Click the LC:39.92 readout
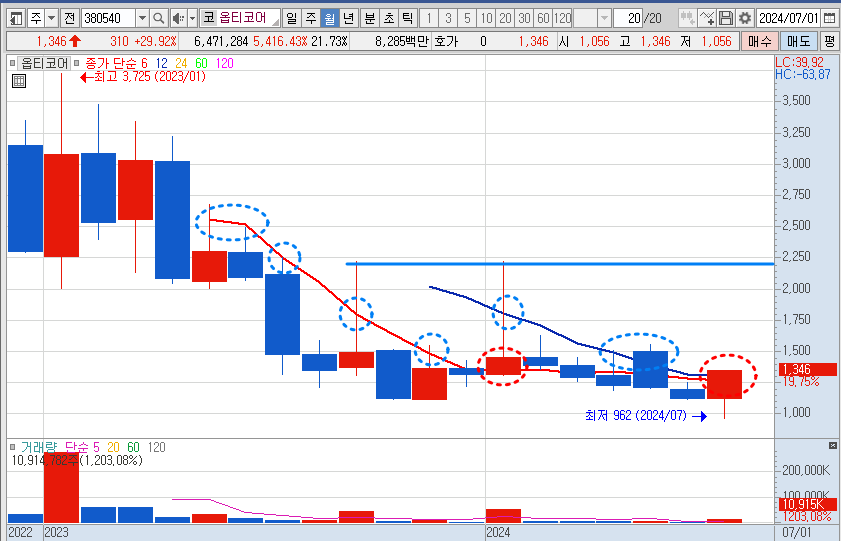This screenshot has height=541, width=841. 800,62
